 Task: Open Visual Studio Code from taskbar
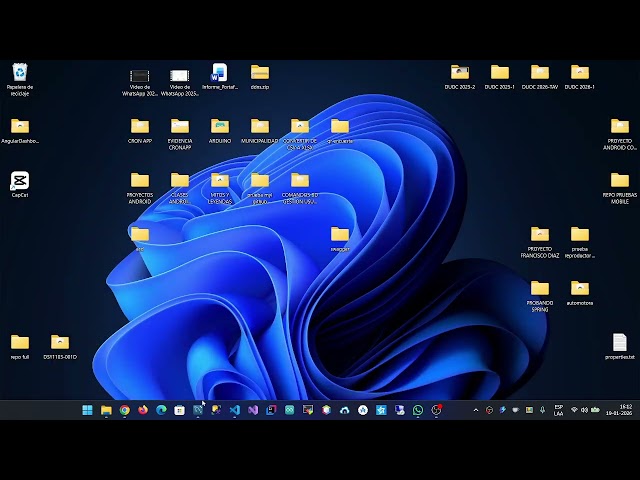pyautogui.click(x=234, y=410)
